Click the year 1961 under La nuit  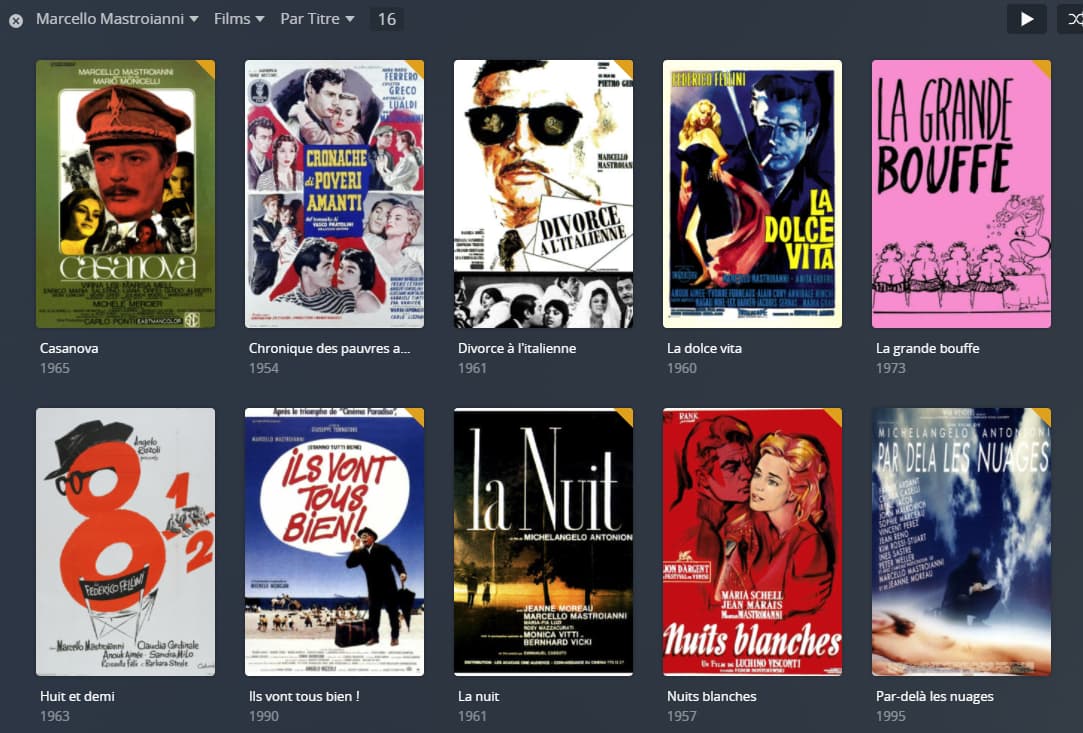pyautogui.click(x=472, y=716)
